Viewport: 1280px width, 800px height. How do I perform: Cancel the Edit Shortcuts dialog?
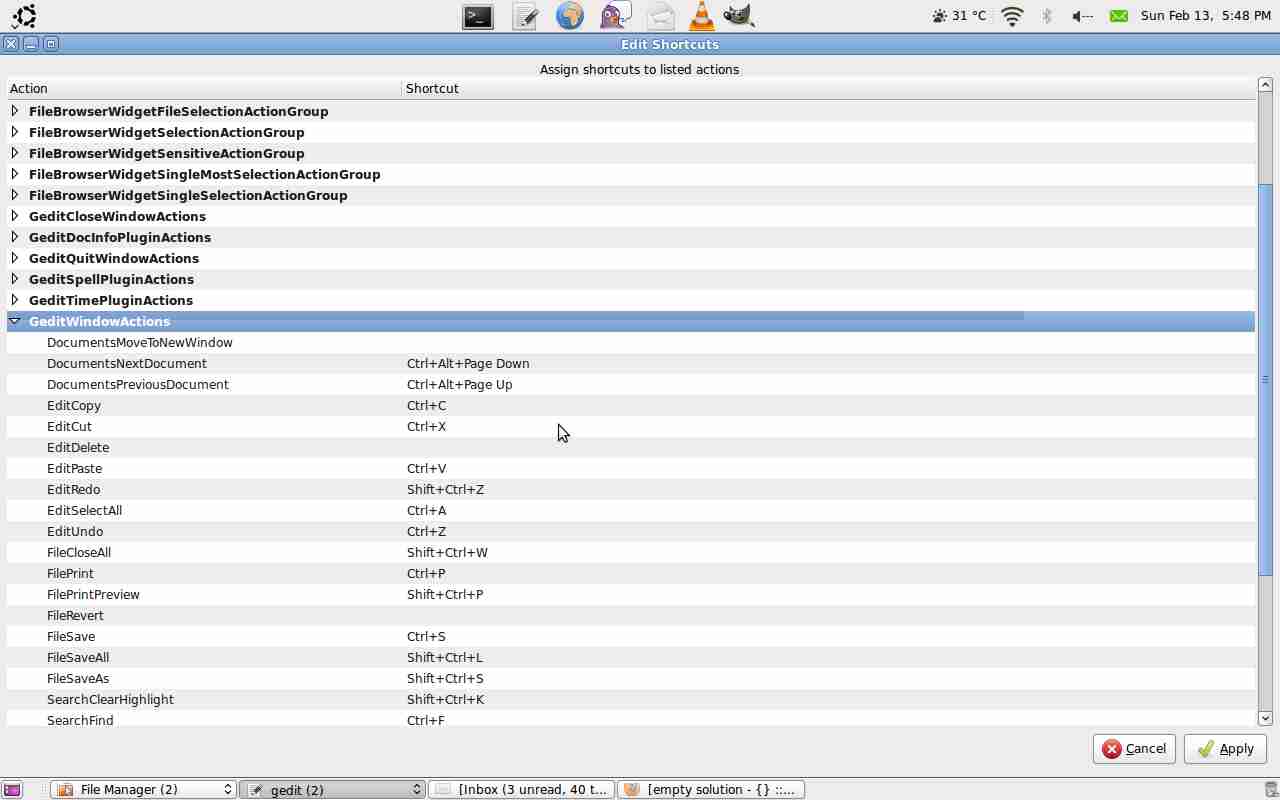pos(1134,749)
